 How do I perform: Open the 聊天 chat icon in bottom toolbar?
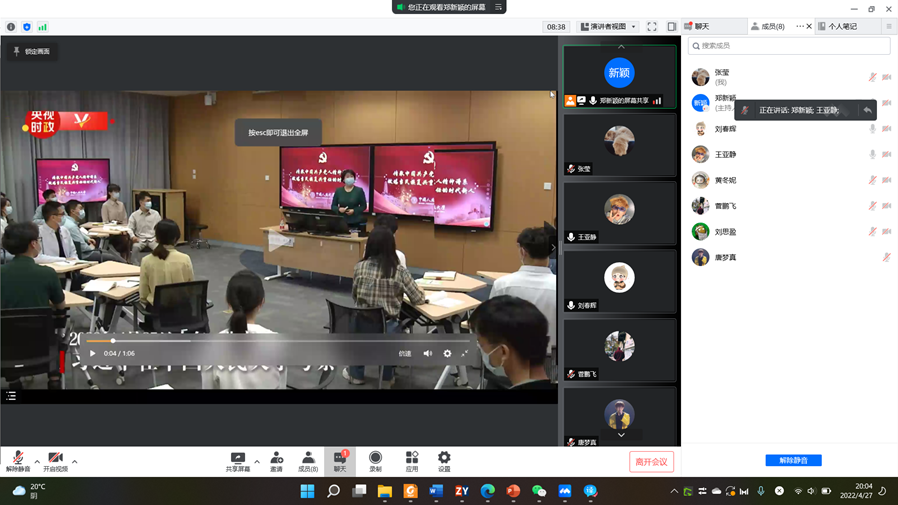point(340,461)
